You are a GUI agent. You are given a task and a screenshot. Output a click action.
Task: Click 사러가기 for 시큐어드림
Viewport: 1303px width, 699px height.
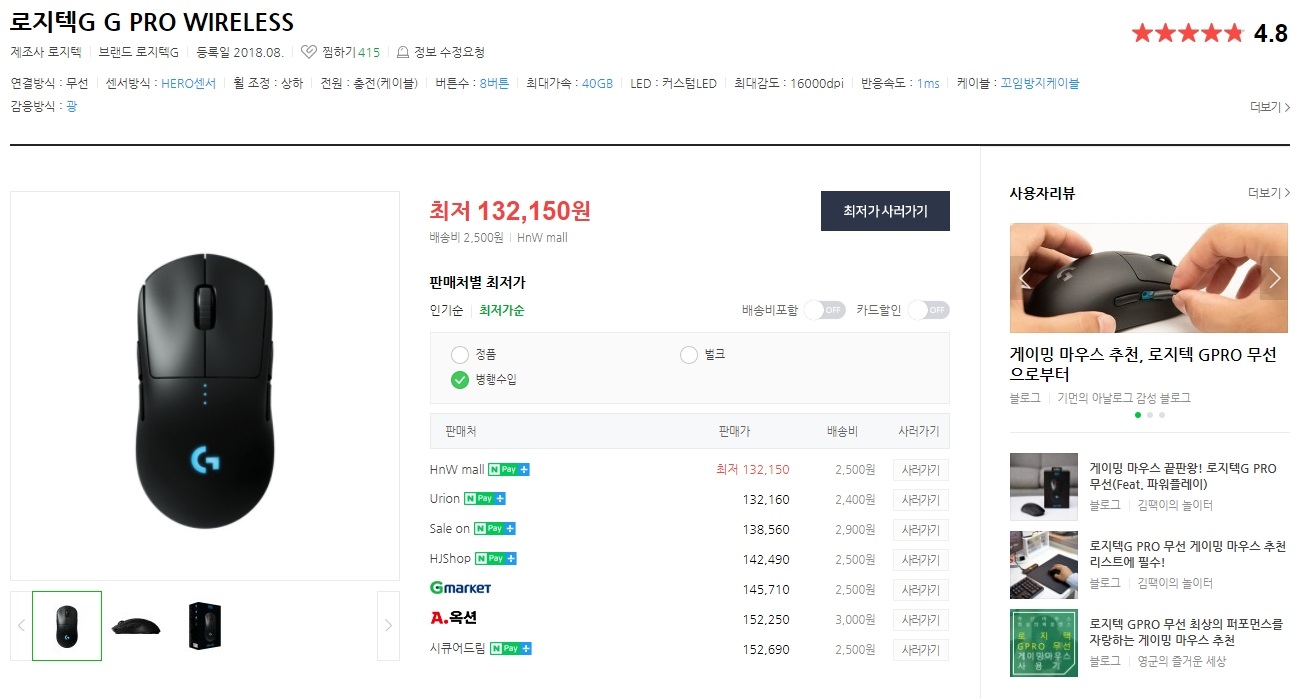(921, 650)
